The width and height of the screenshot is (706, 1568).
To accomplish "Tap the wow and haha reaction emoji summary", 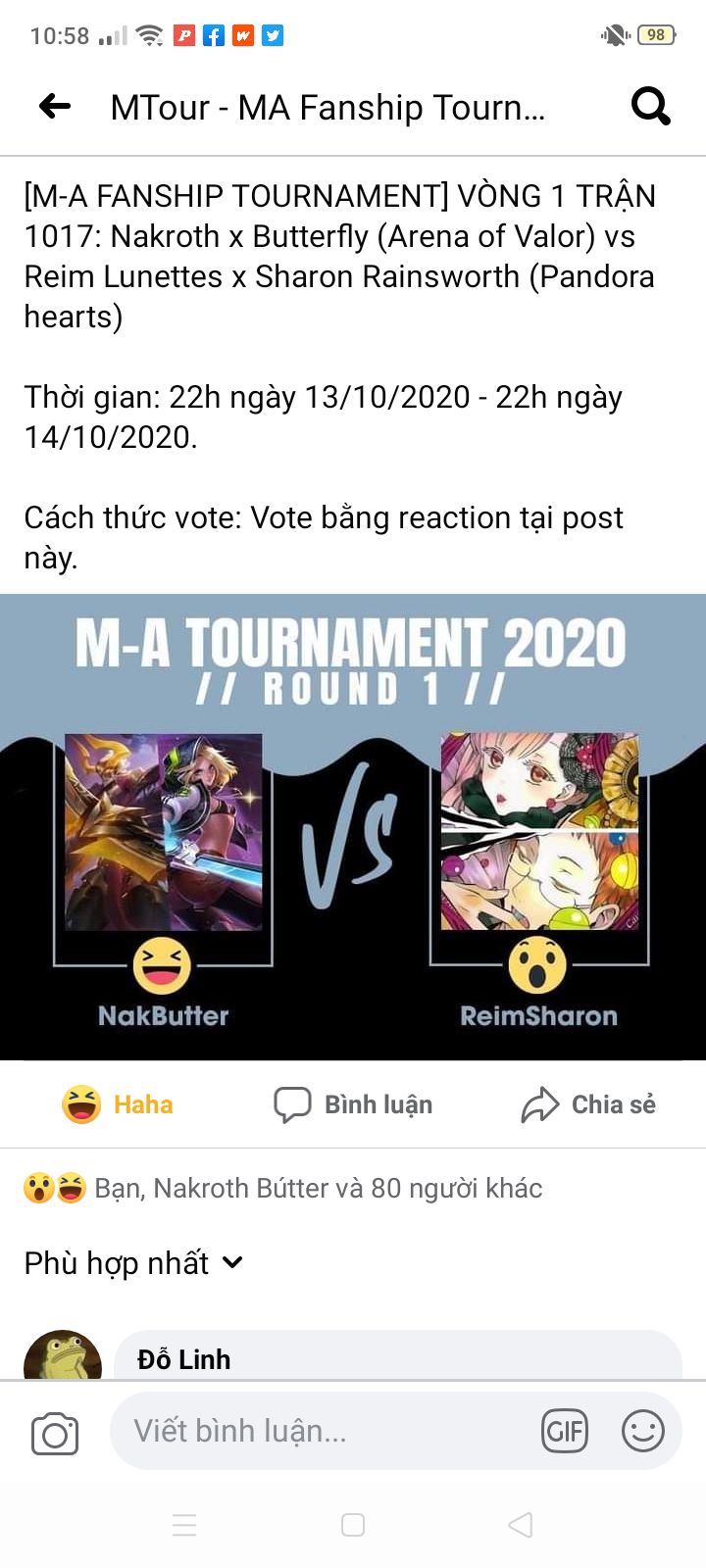I will pos(55,1189).
